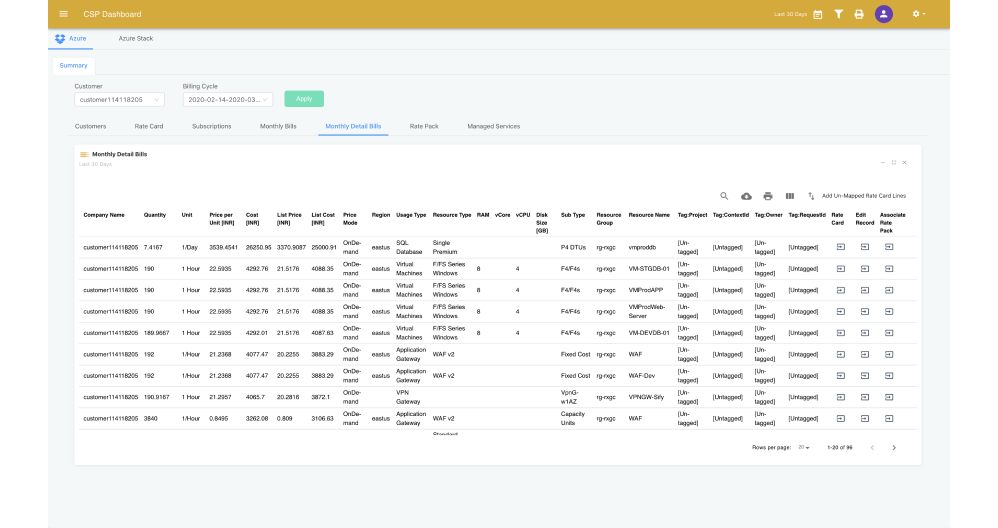Sort by Usage Type column header
This screenshot has height=528, width=998.
click(x=411, y=215)
